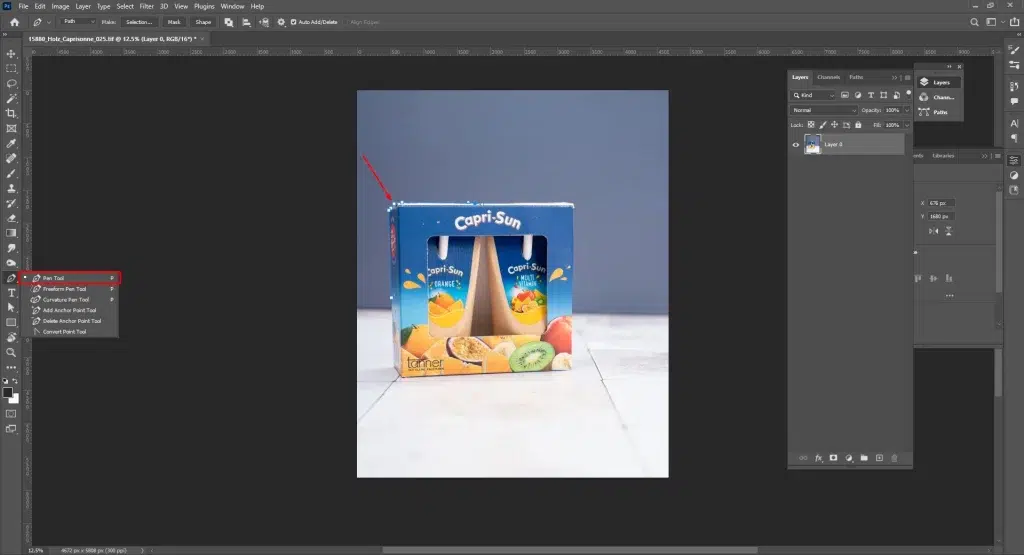This screenshot has height=555, width=1024.
Task: Add a layer mask in Layers panel
Action: 833,458
